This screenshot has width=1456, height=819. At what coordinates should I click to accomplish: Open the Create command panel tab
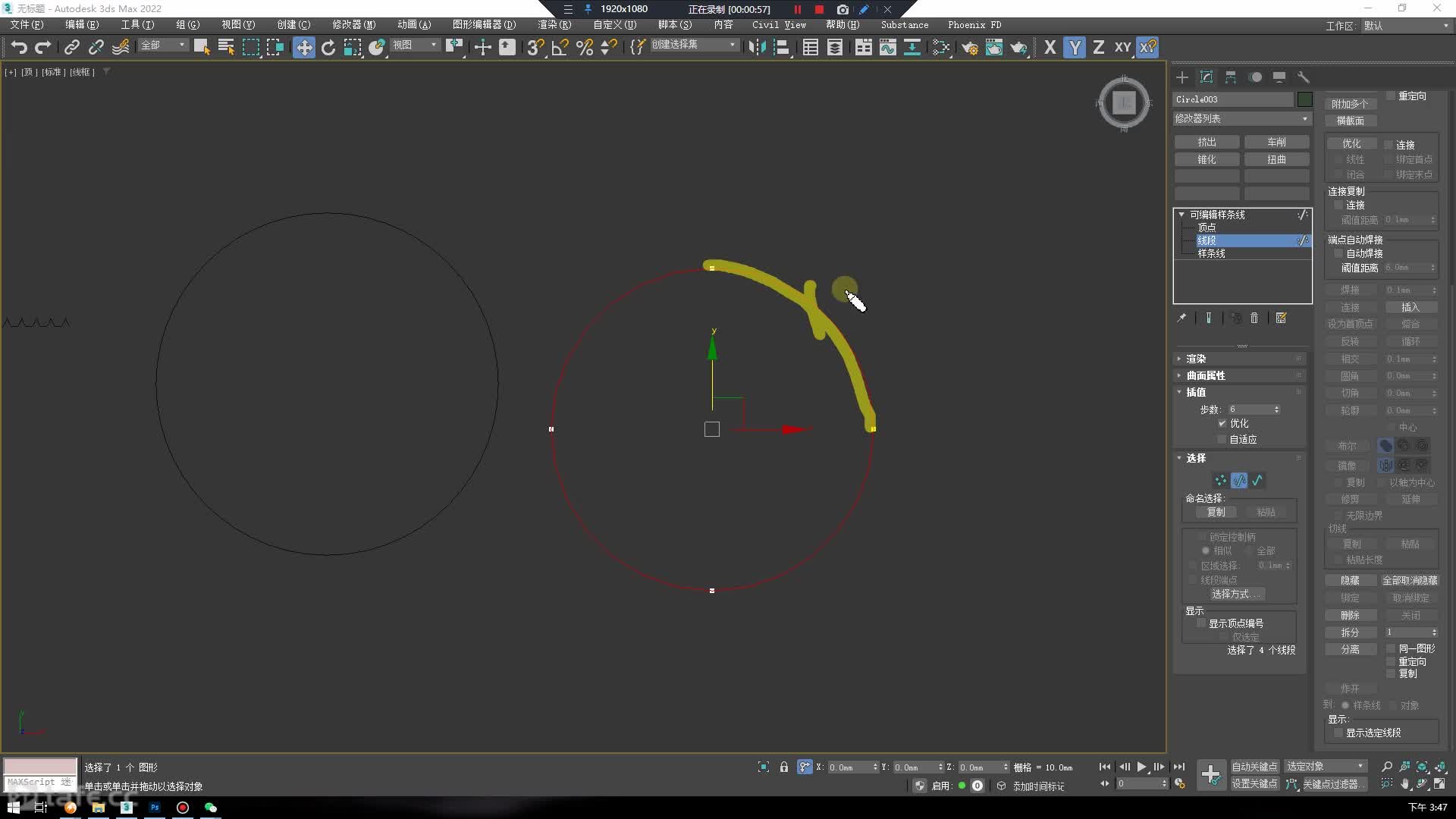pos(1182,77)
